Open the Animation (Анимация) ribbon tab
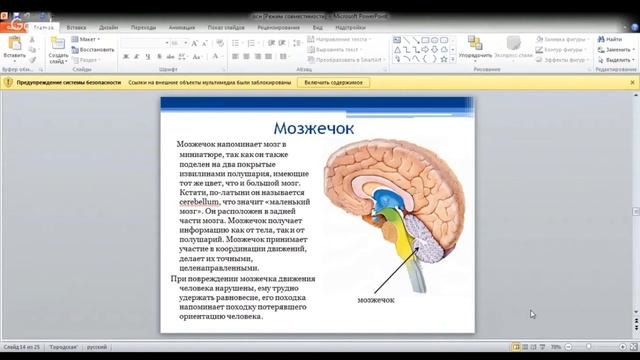 pos(182,27)
